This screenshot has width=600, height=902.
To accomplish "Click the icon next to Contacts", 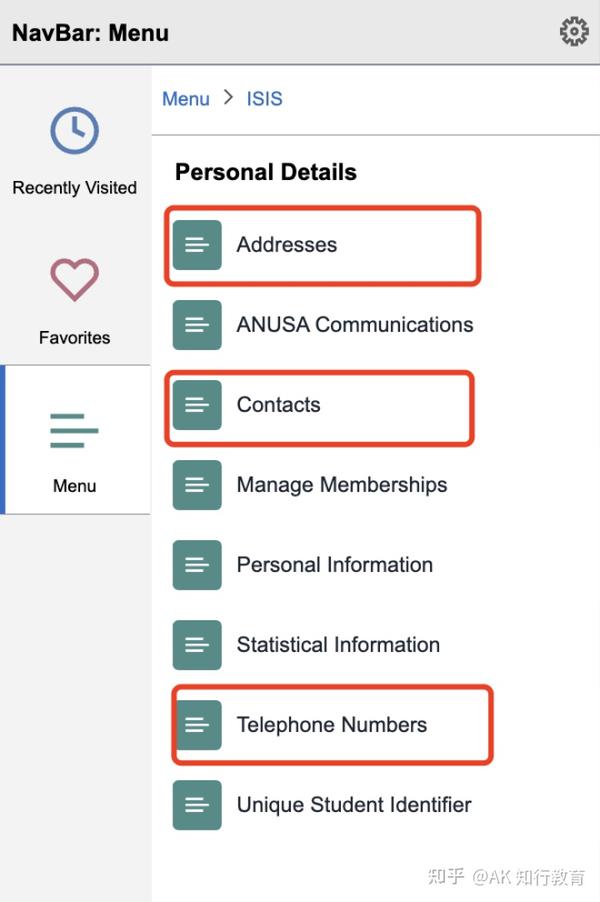I will (x=197, y=404).
